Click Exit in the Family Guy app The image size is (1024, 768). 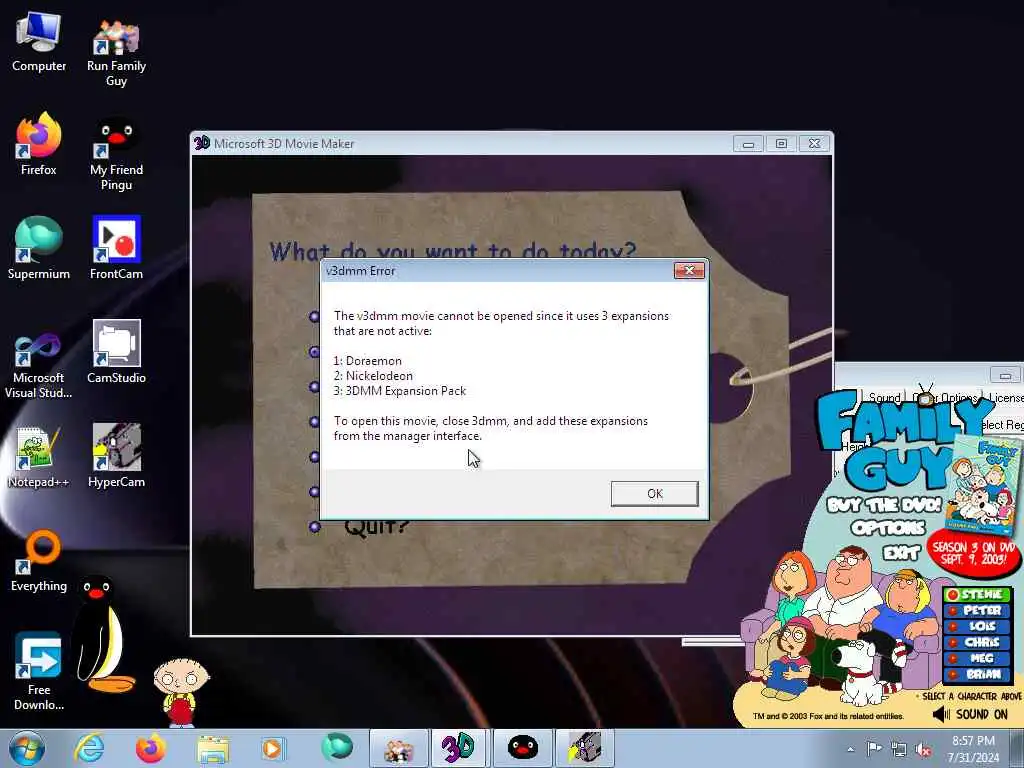pos(901,552)
